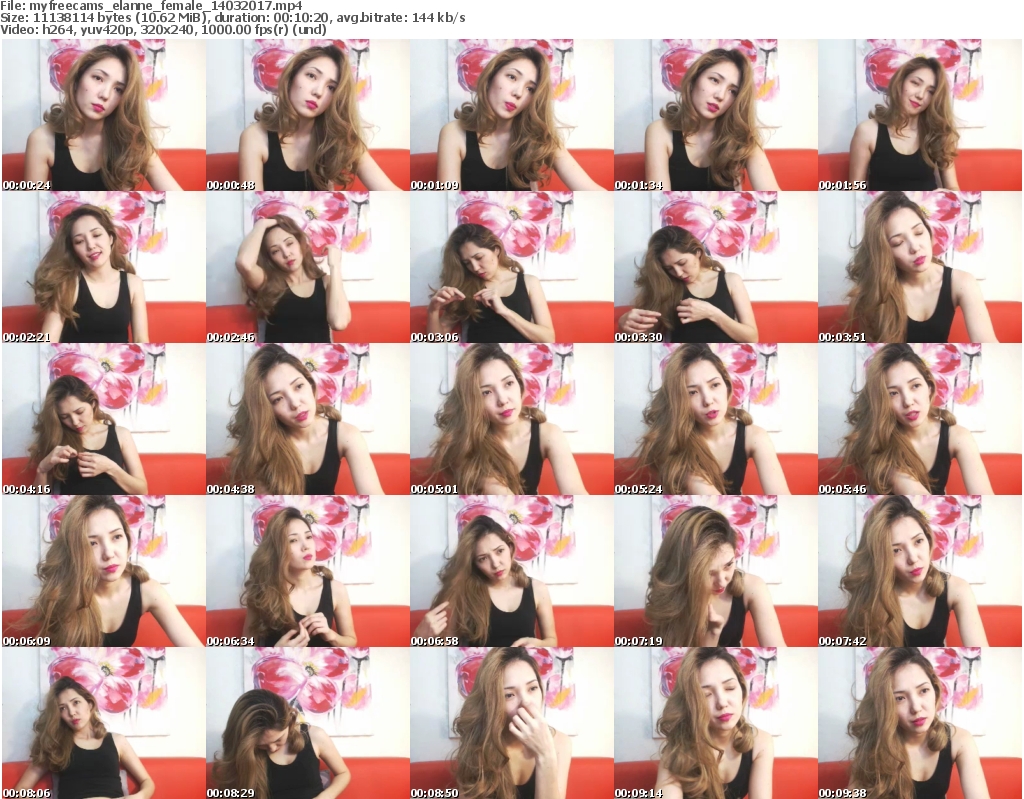Open the thumbnail frame stamped 00:05:46

(920, 419)
